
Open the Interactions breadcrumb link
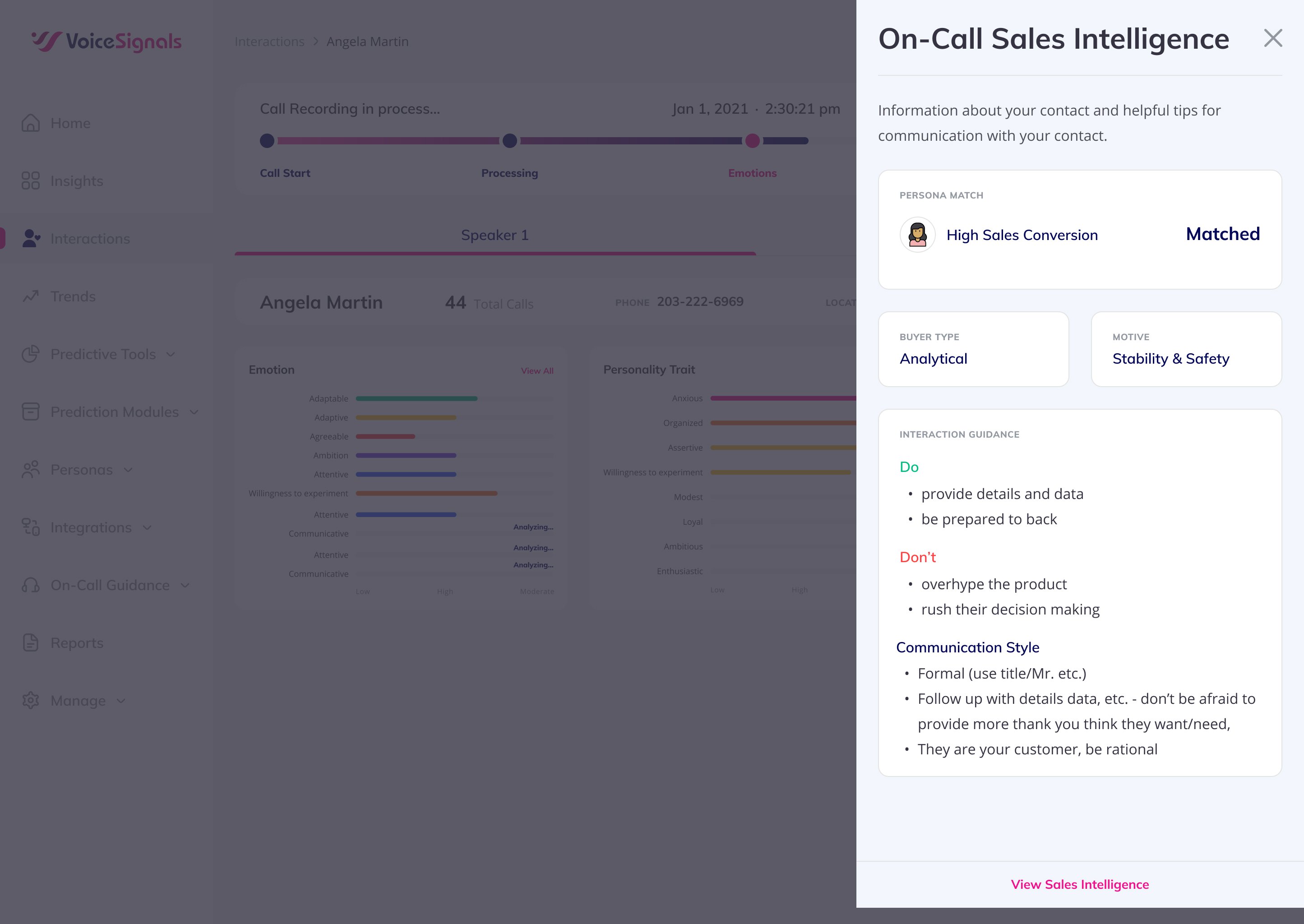[x=269, y=42]
